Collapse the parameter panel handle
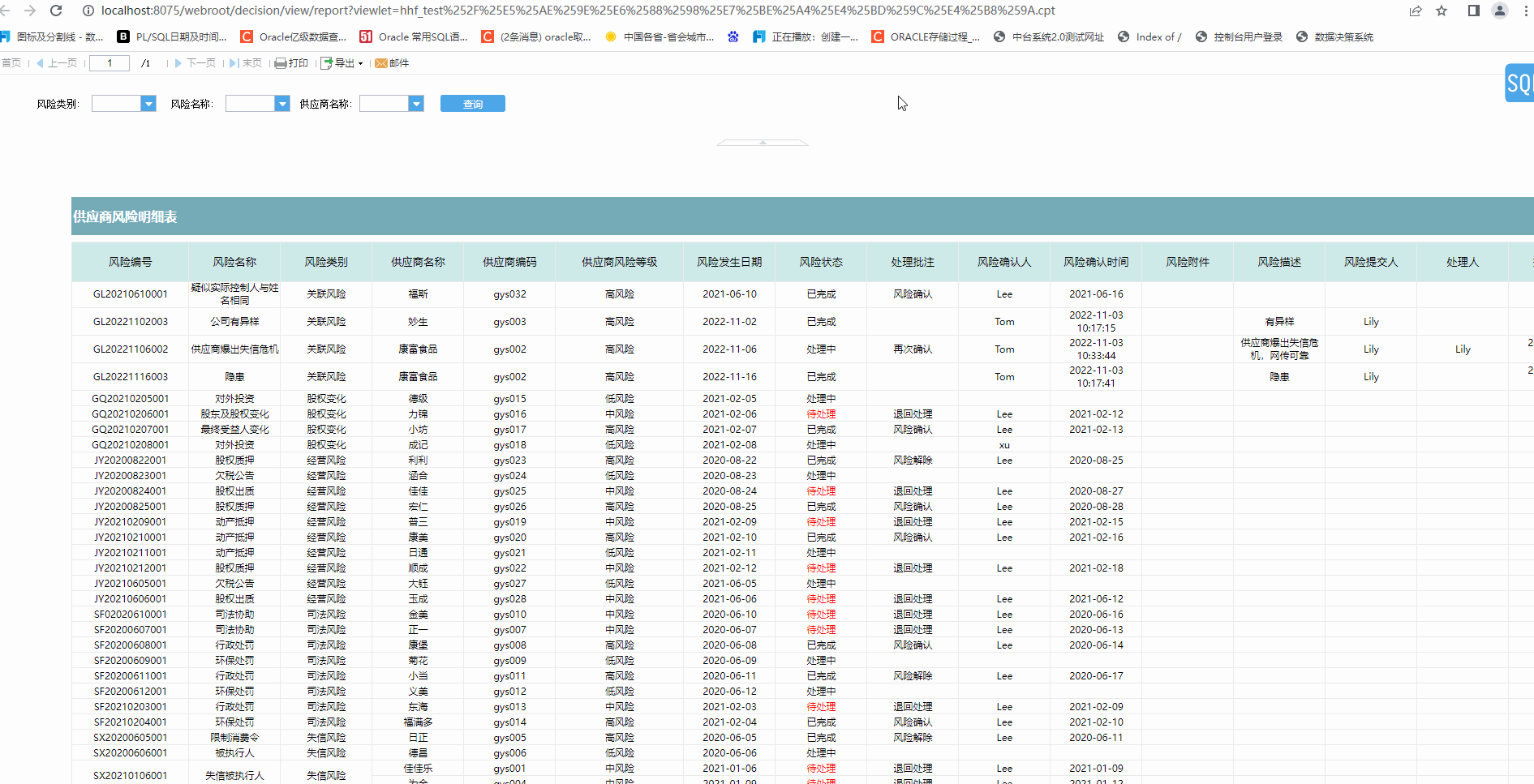Viewport: 1534px width, 784px height. click(762, 143)
